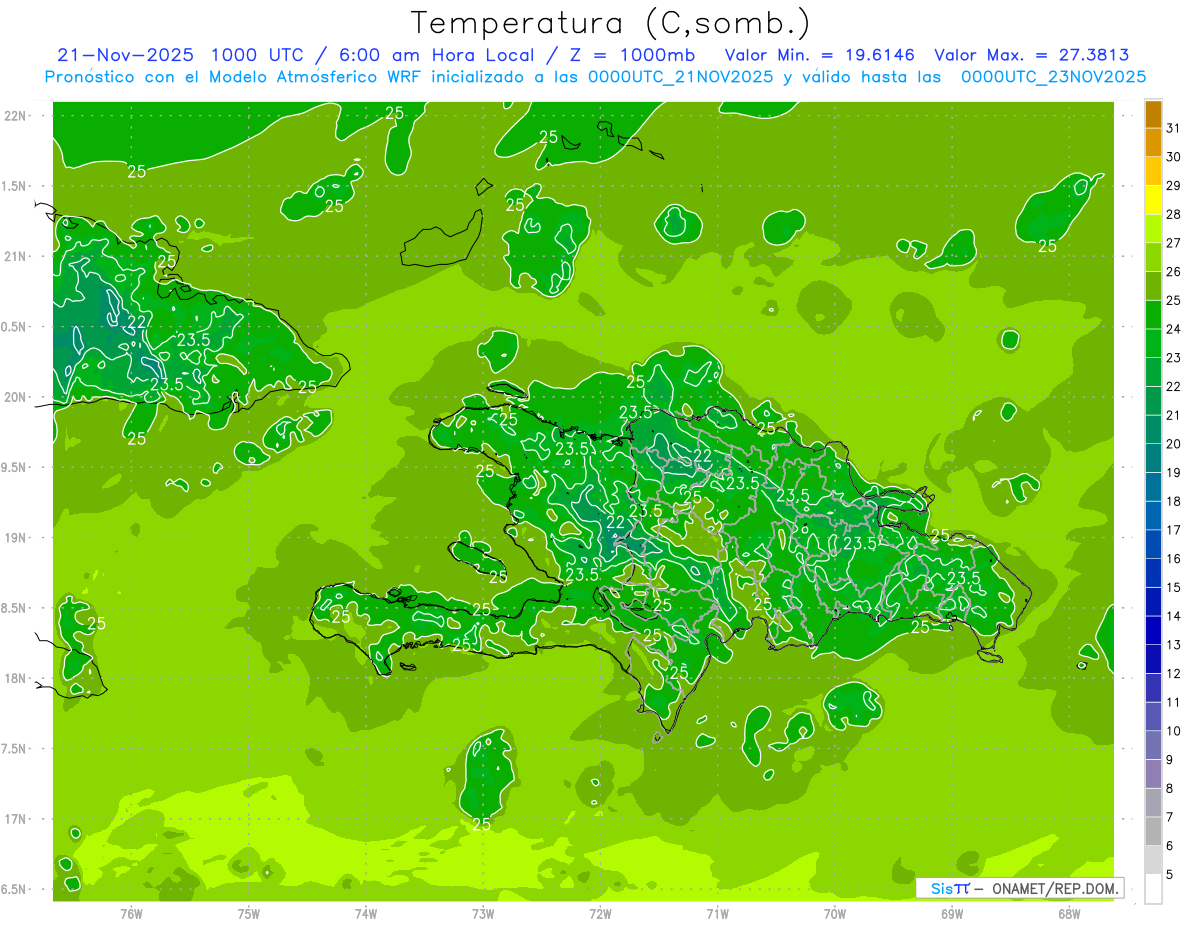Click color scale label '20'
Viewport: 1200px width, 927px height.
tap(1174, 444)
